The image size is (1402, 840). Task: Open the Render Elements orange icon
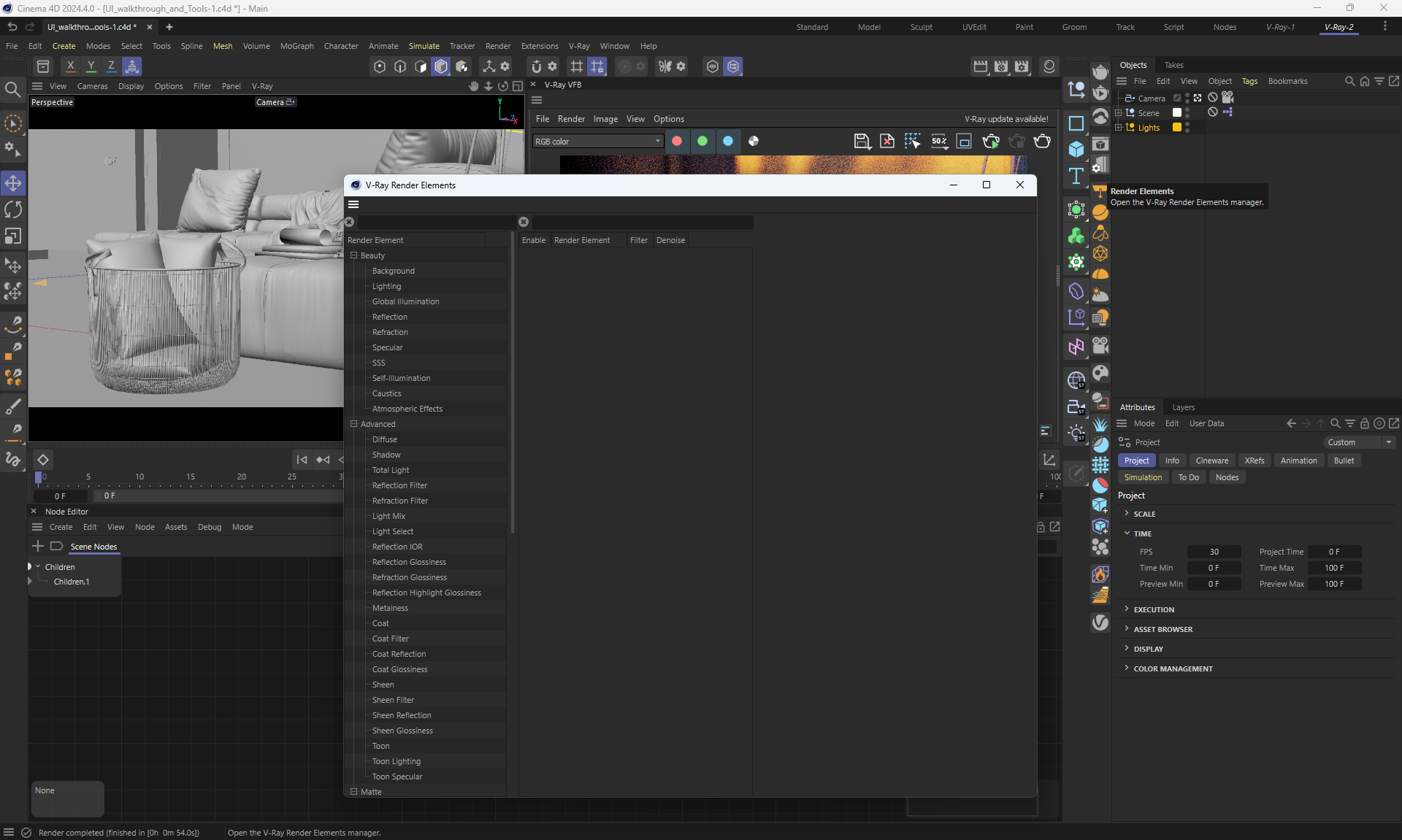point(1100,192)
